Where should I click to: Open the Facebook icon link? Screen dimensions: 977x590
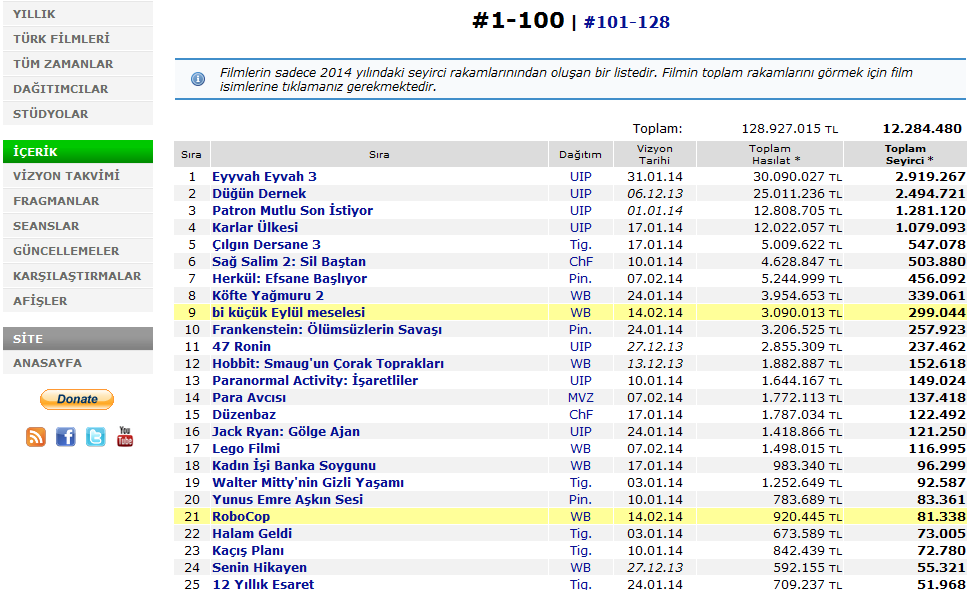point(66,437)
